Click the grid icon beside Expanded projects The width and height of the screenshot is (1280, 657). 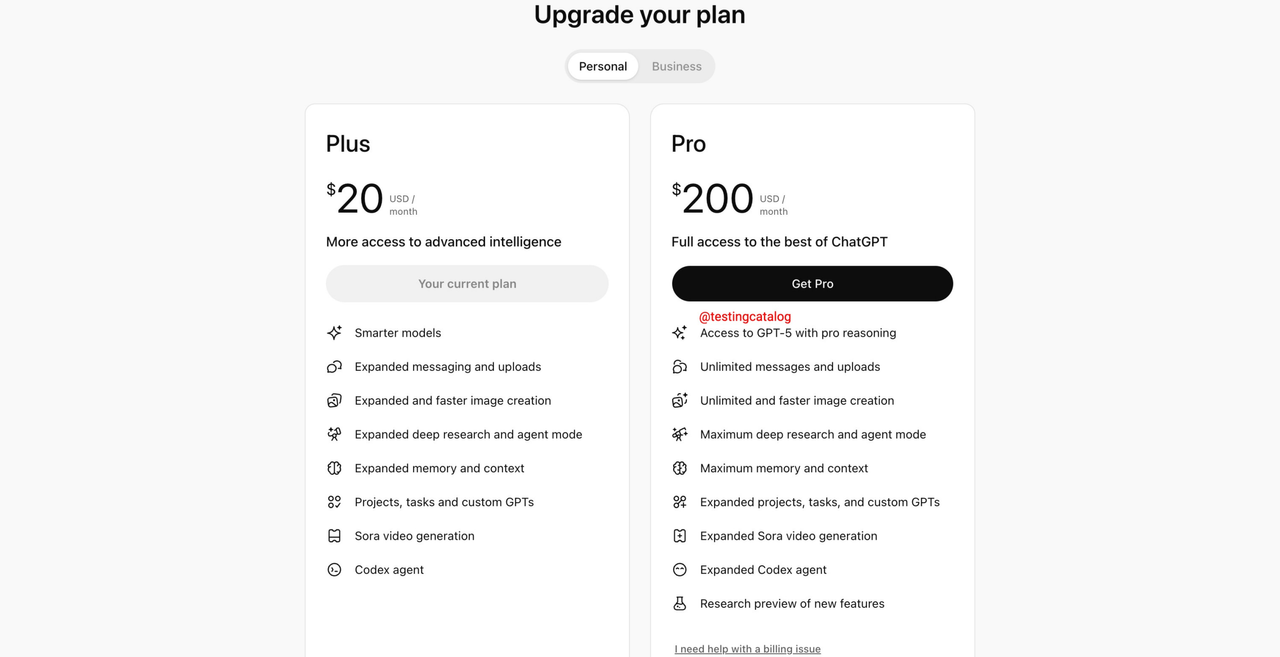[680, 502]
